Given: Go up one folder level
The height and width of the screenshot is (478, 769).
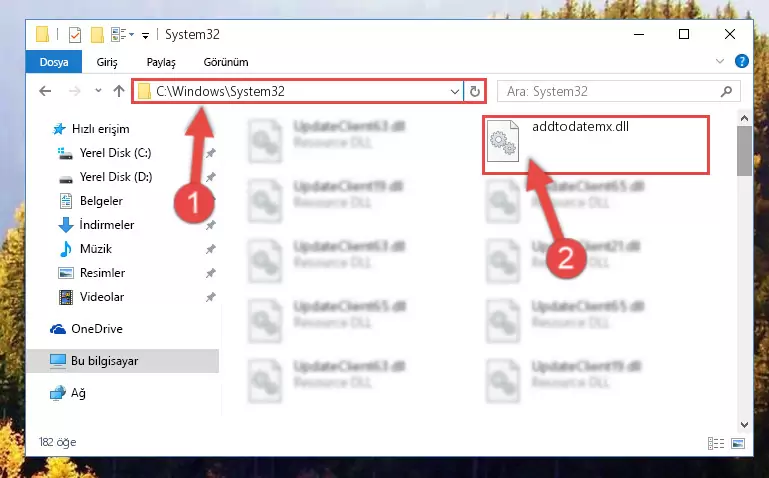Looking at the screenshot, I should point(119,91).
